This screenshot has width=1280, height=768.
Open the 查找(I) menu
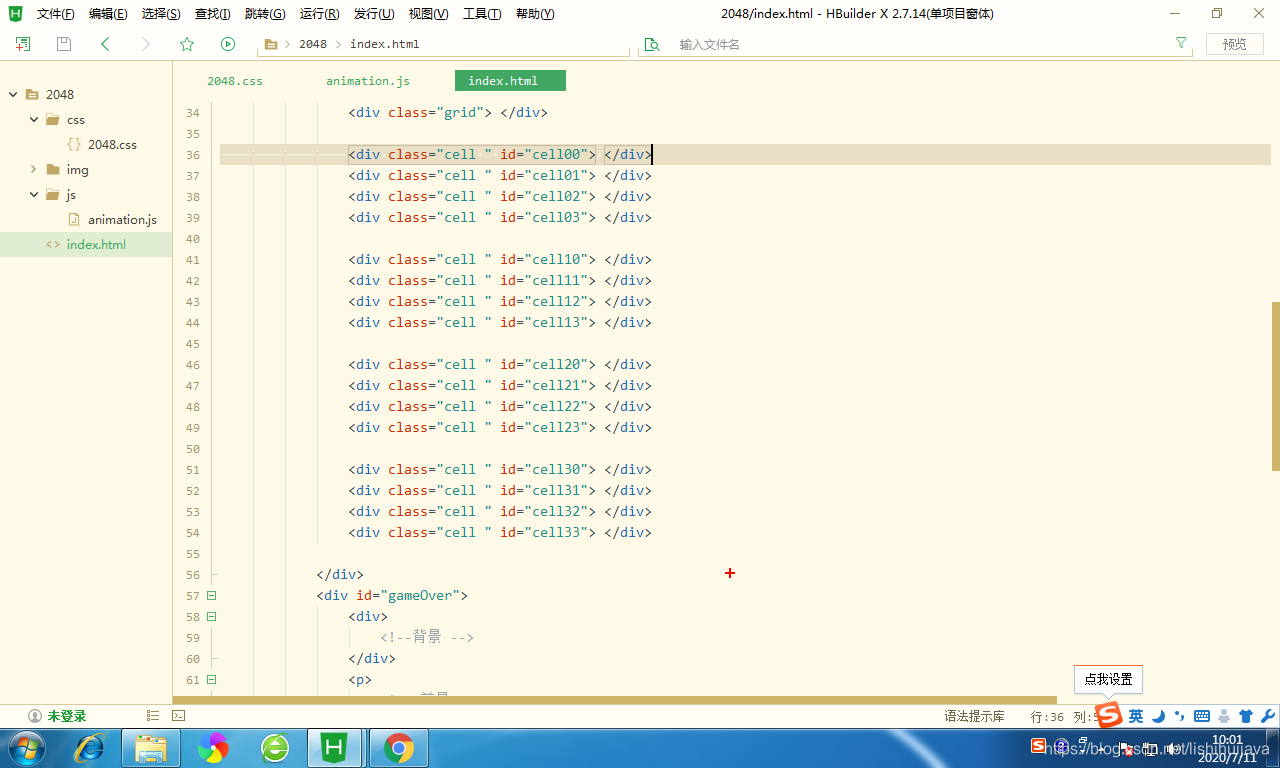click(212, 14)
